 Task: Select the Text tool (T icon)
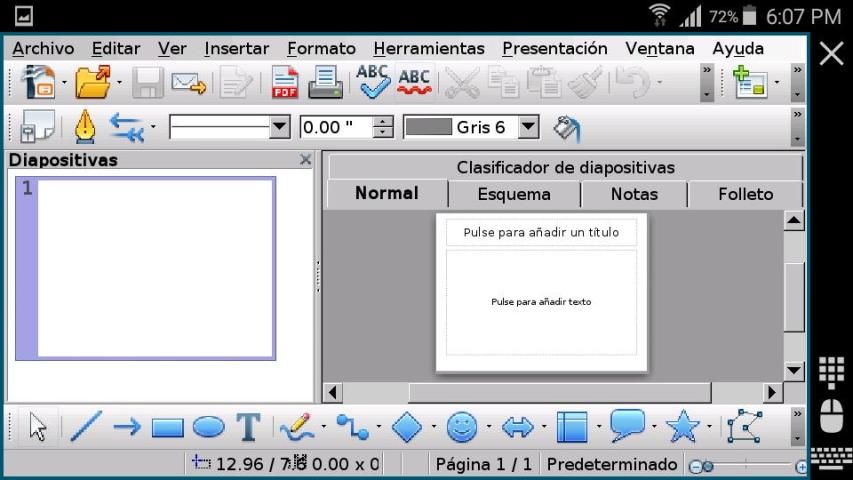pyautogui.click(x=248, y=427)
